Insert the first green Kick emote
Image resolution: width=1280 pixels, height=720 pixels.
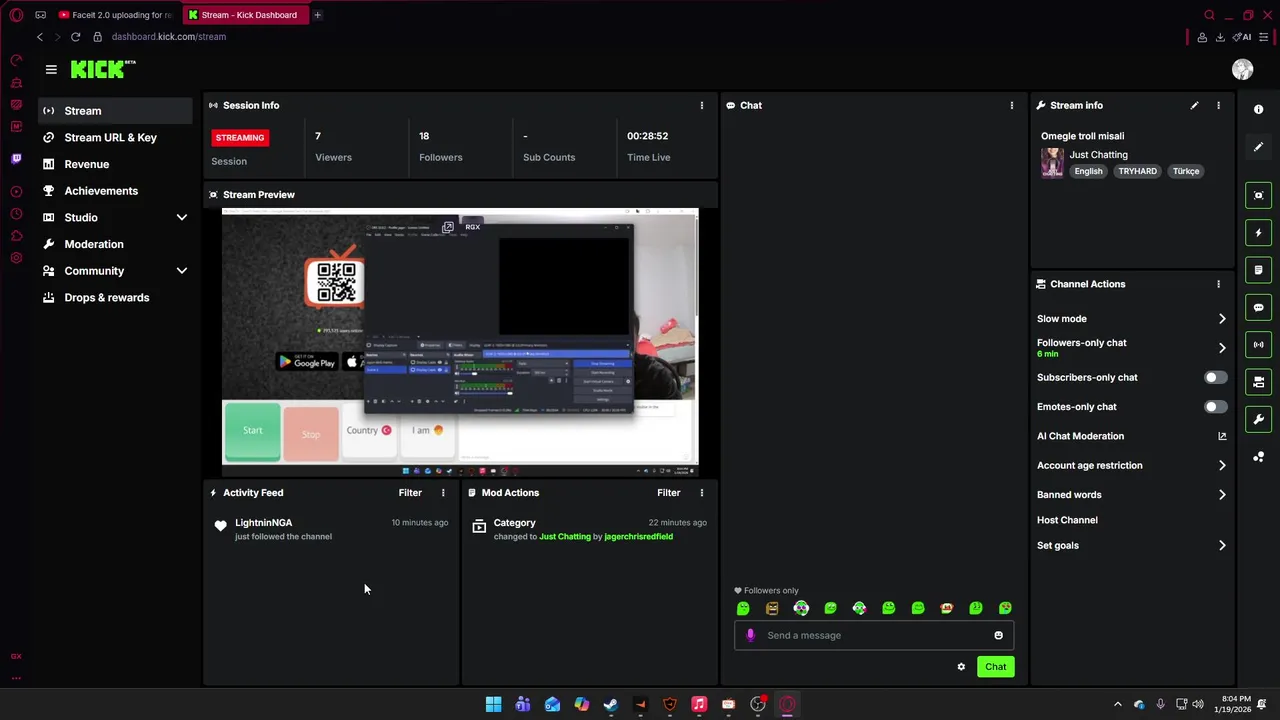[x=743, y=608]
